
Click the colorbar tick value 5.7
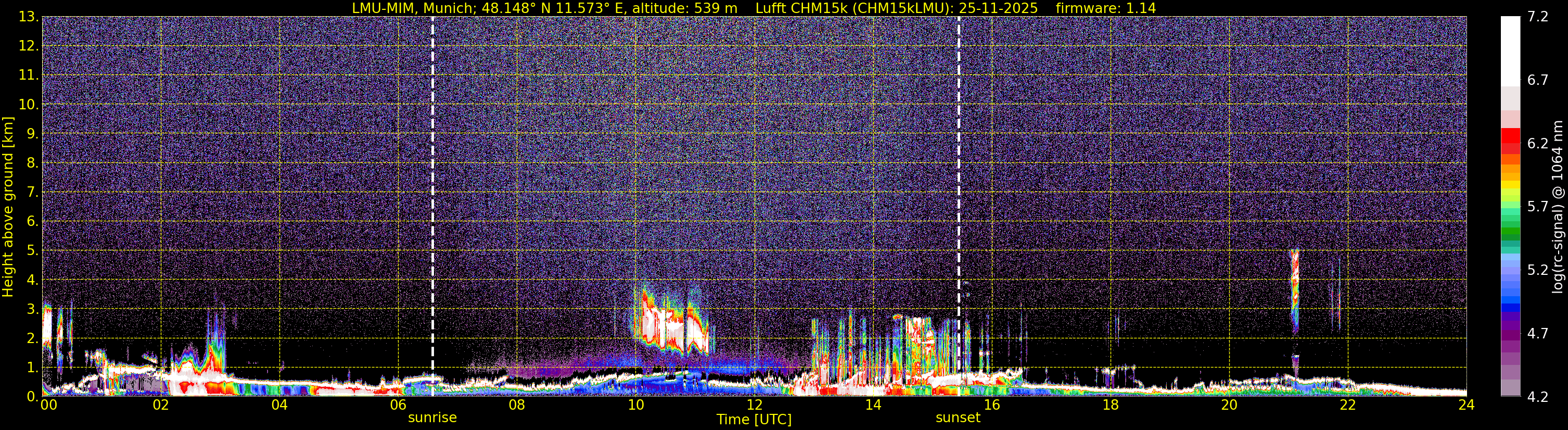pos(1538,207)
